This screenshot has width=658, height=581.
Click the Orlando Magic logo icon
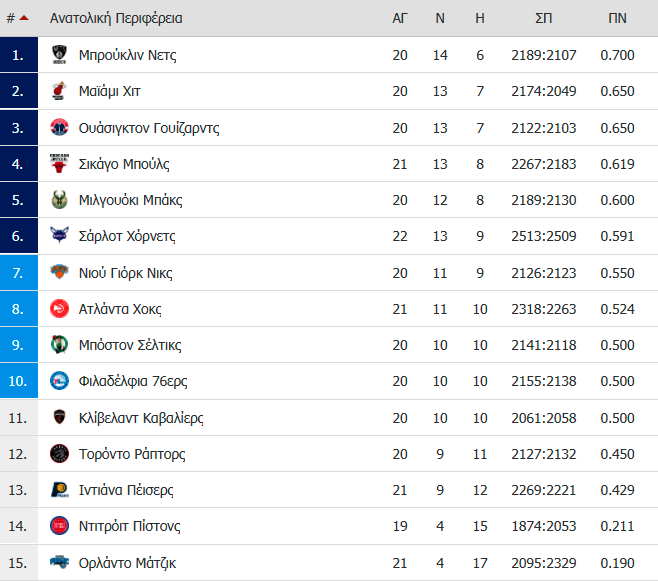[59, 562]
